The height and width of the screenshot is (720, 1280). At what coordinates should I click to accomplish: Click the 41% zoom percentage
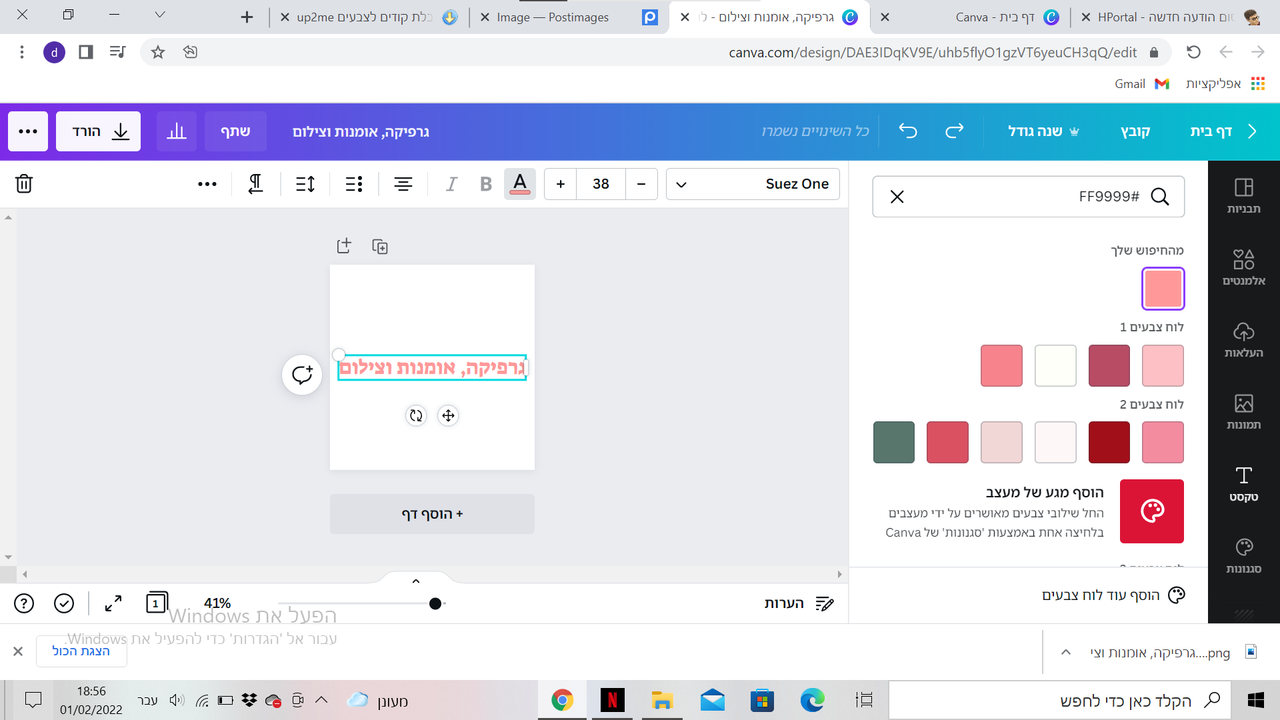click(x=217, y=603)
